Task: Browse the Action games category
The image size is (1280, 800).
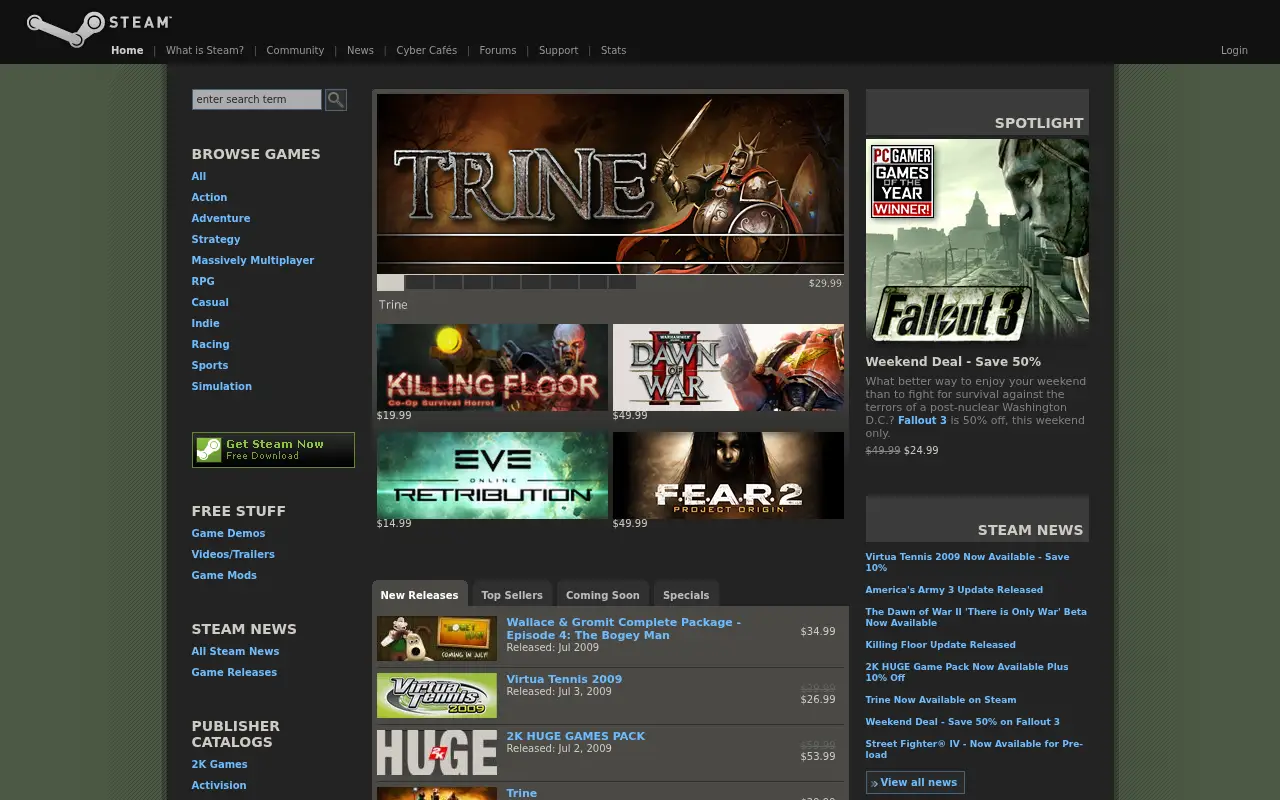Action: pos(209,197)
